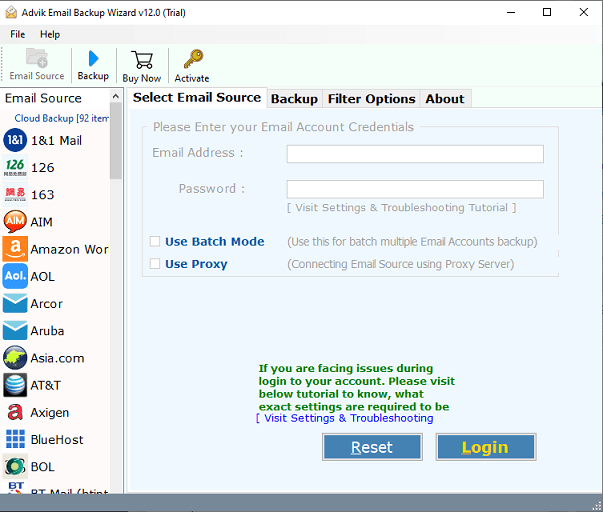The height and width of the screenshot is (512, 603).
Task: Select the Amazon WorkMail source icon
Action: click(15, 249)
